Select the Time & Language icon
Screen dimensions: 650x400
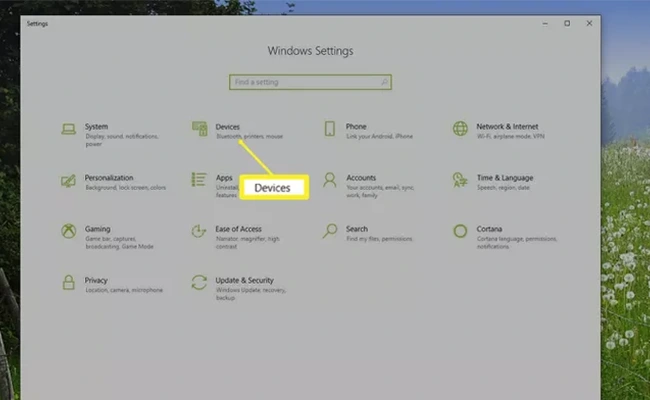point(460,180)
